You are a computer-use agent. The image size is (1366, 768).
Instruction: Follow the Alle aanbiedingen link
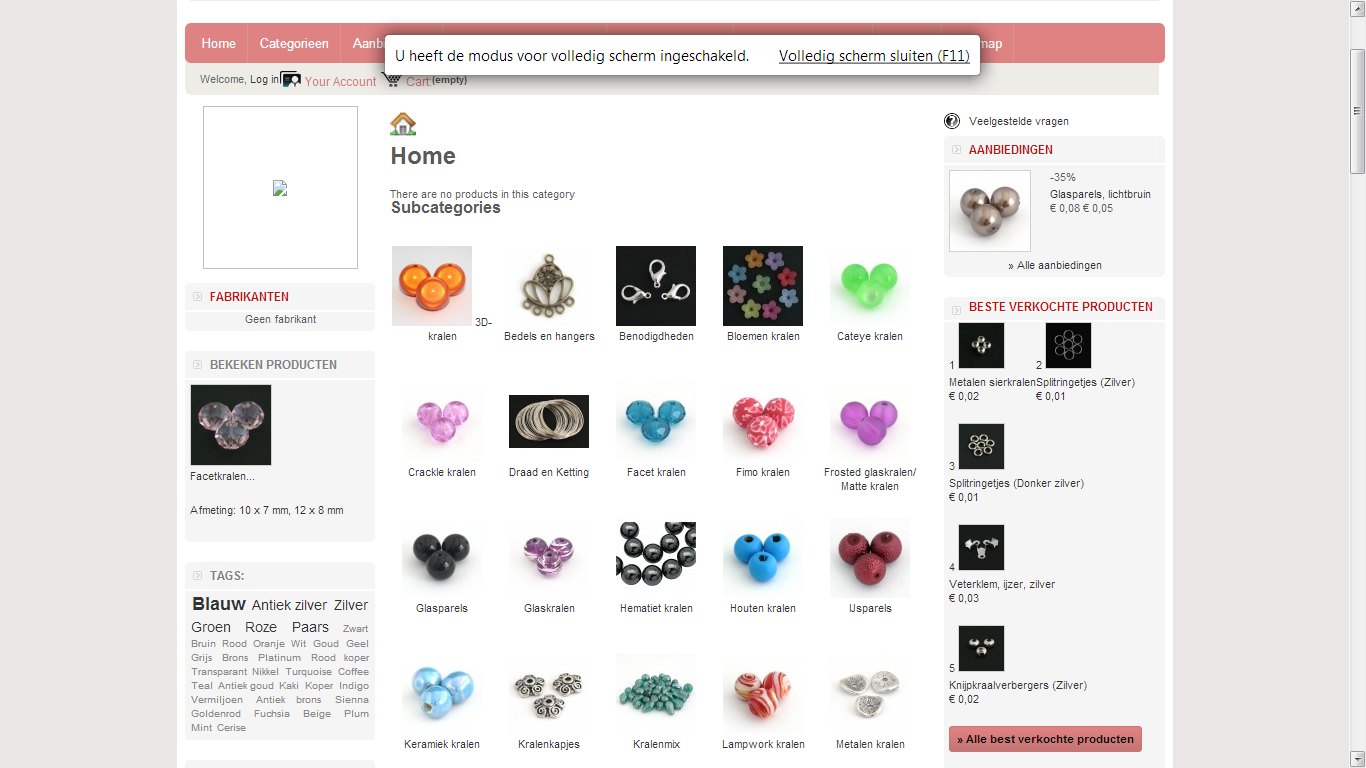(1055, 265)
